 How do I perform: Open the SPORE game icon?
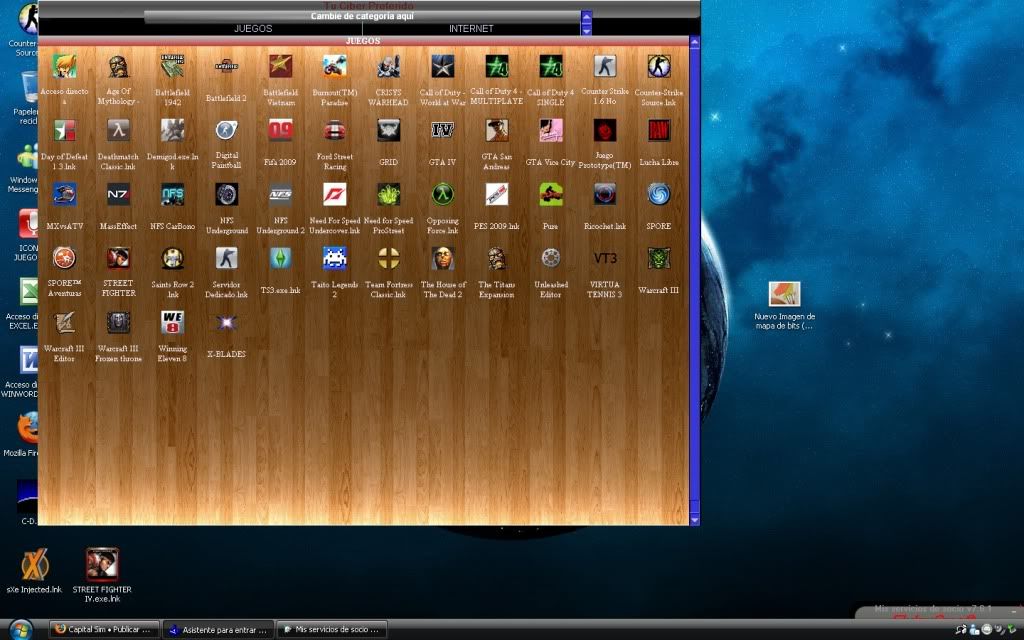point(658,195)
